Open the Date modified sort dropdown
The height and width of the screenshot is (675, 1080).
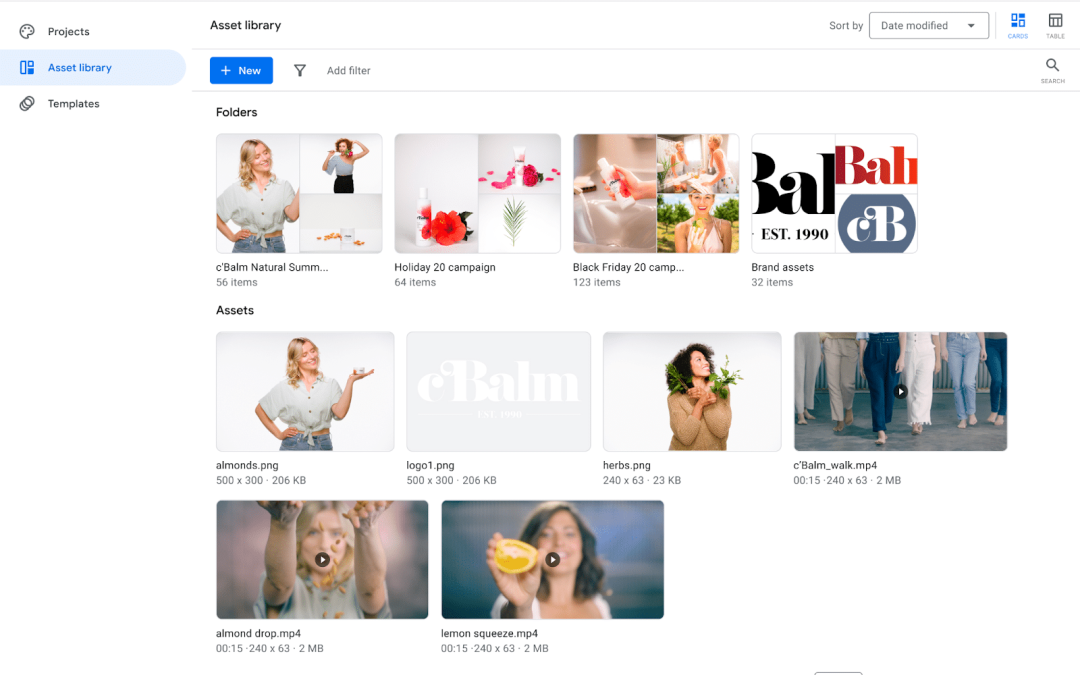tap(928, 25)
